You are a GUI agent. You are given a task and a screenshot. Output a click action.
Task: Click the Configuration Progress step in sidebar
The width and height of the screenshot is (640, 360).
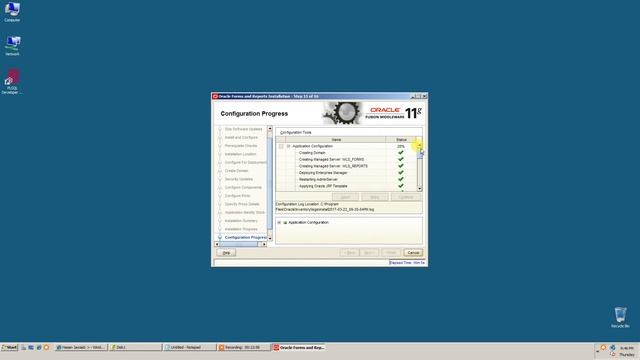pos(246,237)
